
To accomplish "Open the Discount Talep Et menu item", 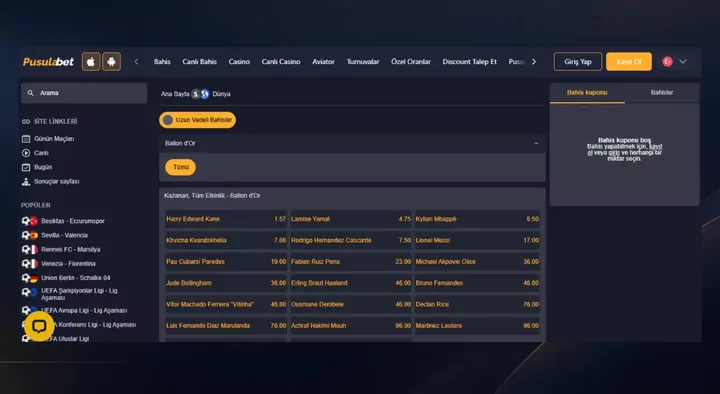I will (x=470, y=62).
